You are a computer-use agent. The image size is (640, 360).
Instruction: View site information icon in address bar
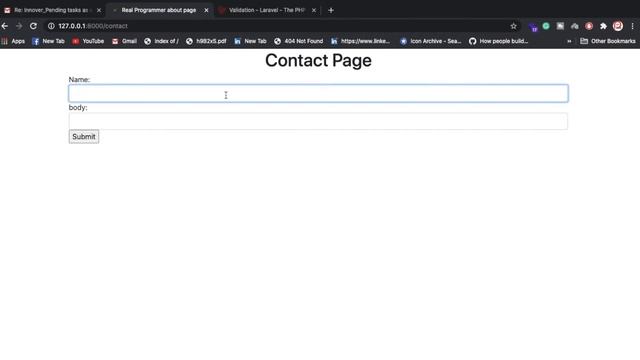(x=51, y=26)
